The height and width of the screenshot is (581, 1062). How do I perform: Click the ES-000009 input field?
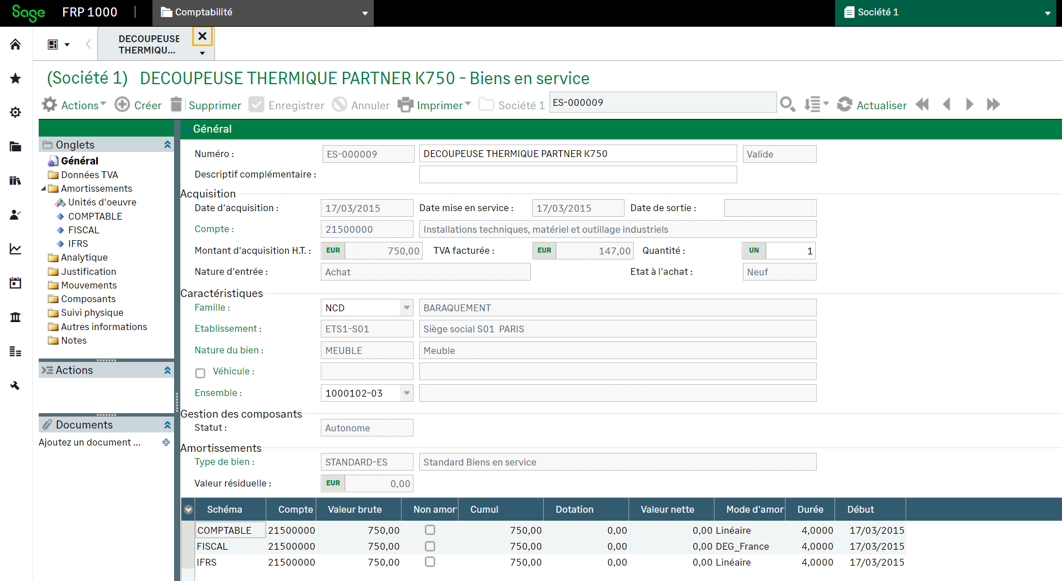660,102
